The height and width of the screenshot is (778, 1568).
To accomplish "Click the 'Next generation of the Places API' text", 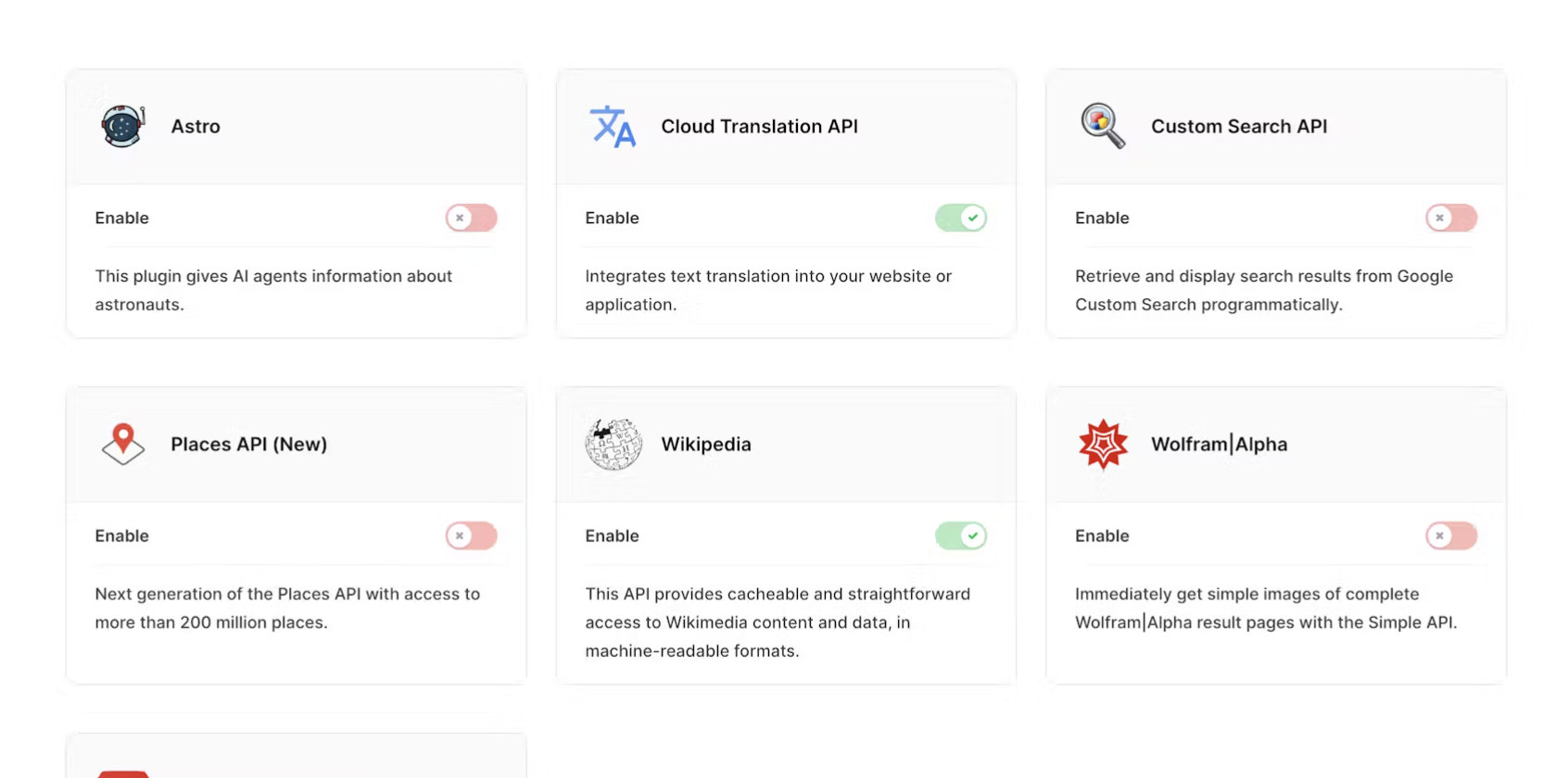I will 287,608.
